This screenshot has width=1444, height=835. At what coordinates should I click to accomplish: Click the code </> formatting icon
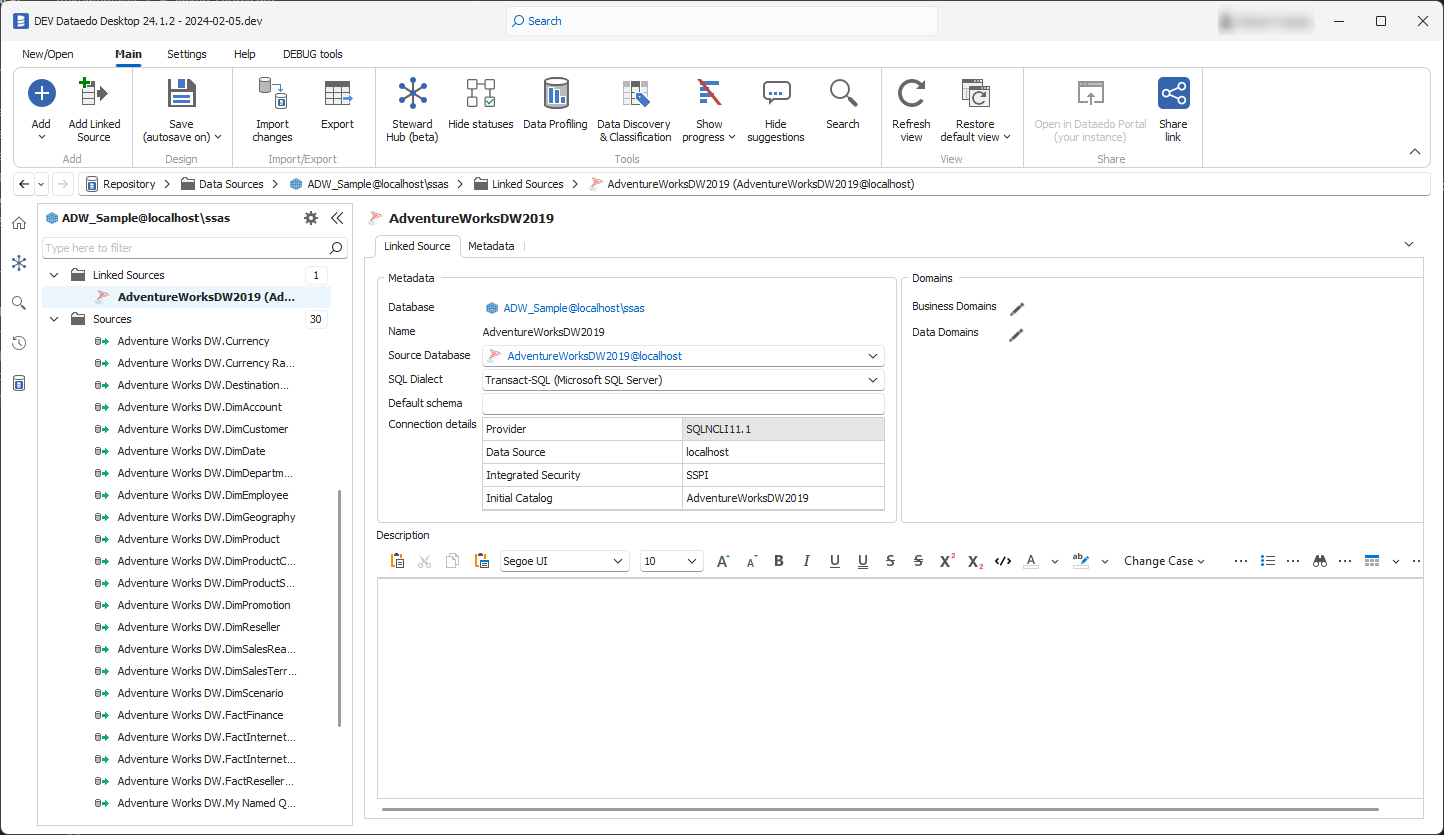point(1003,561)
